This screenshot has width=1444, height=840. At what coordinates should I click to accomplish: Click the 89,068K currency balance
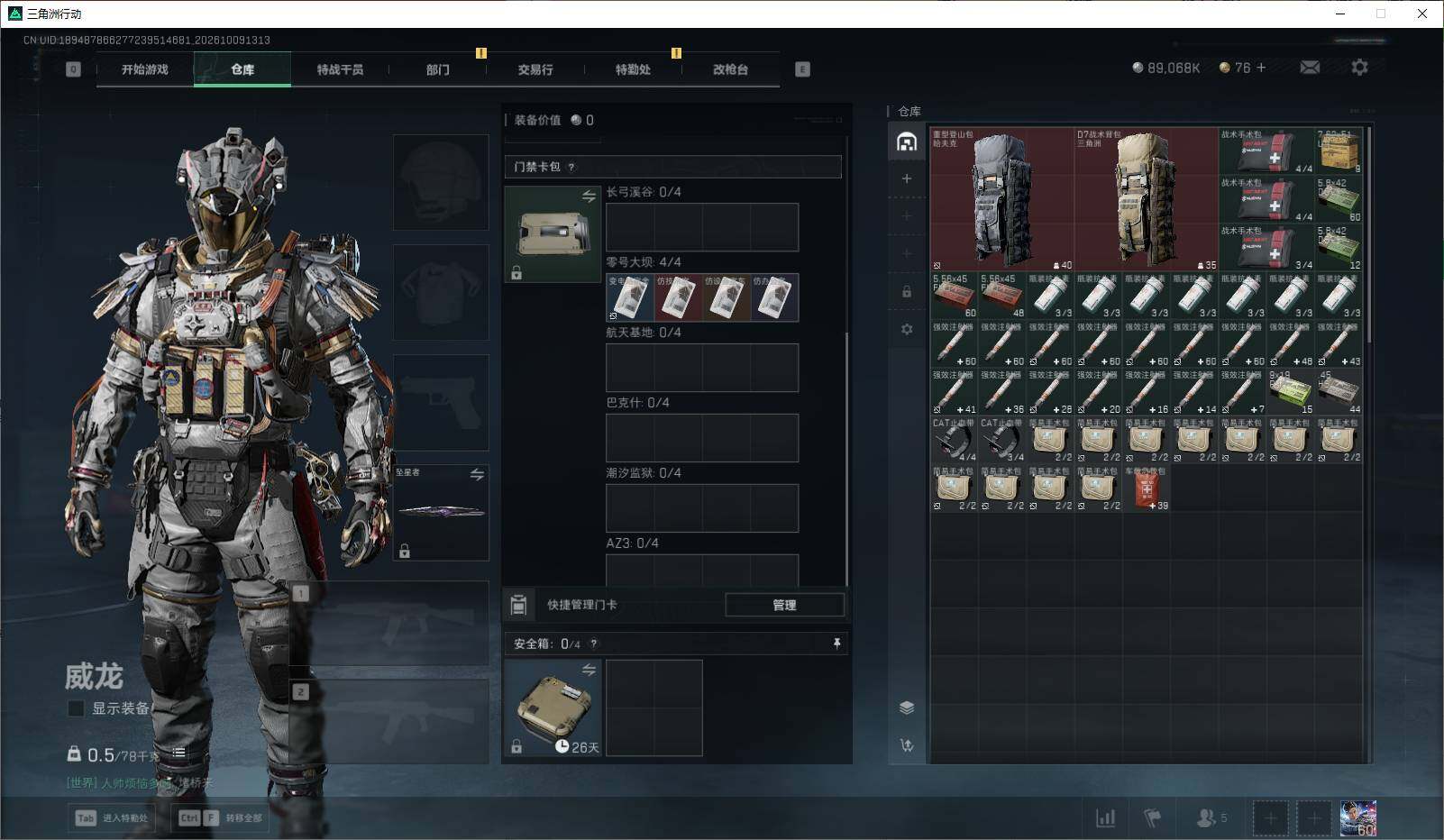point(1166,68)
